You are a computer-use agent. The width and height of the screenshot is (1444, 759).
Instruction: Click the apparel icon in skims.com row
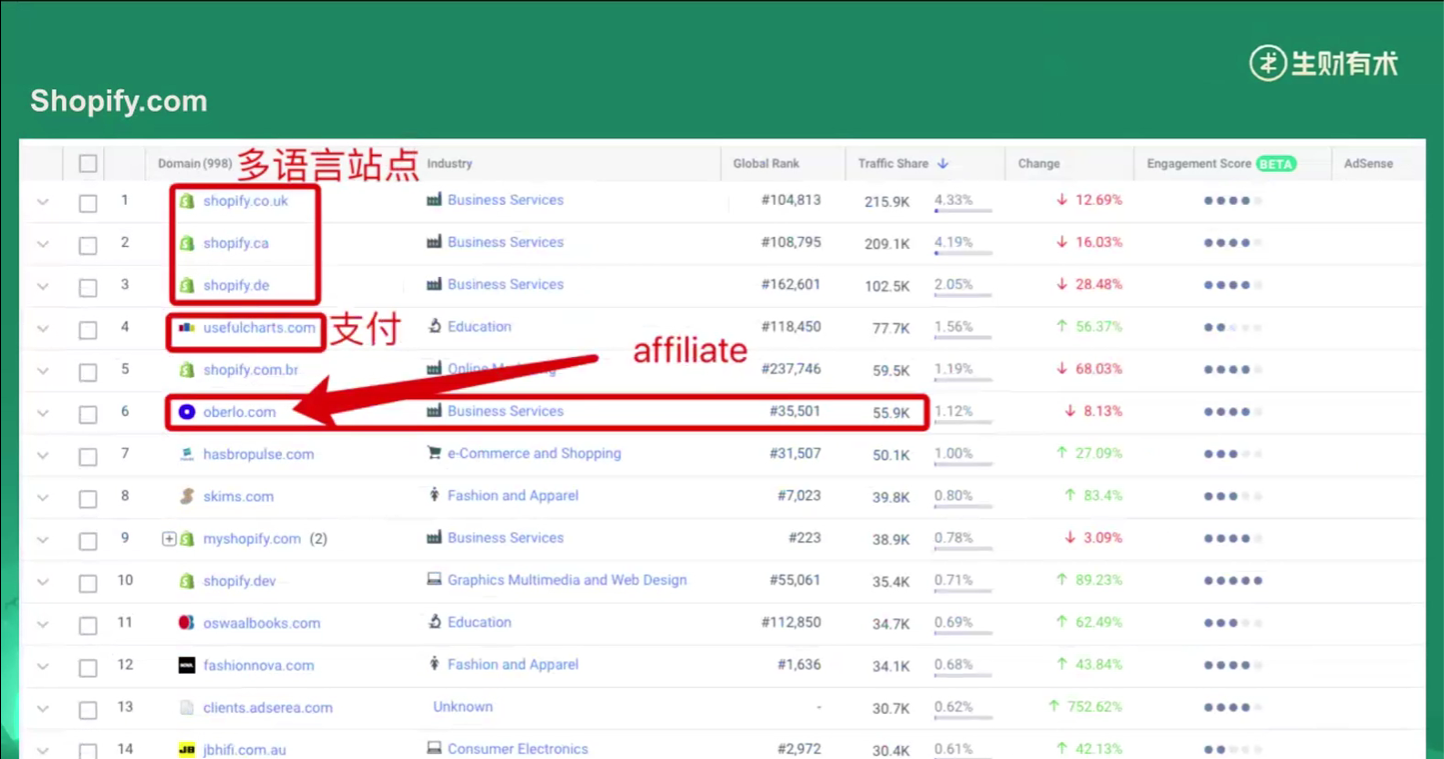click(434, 495)
